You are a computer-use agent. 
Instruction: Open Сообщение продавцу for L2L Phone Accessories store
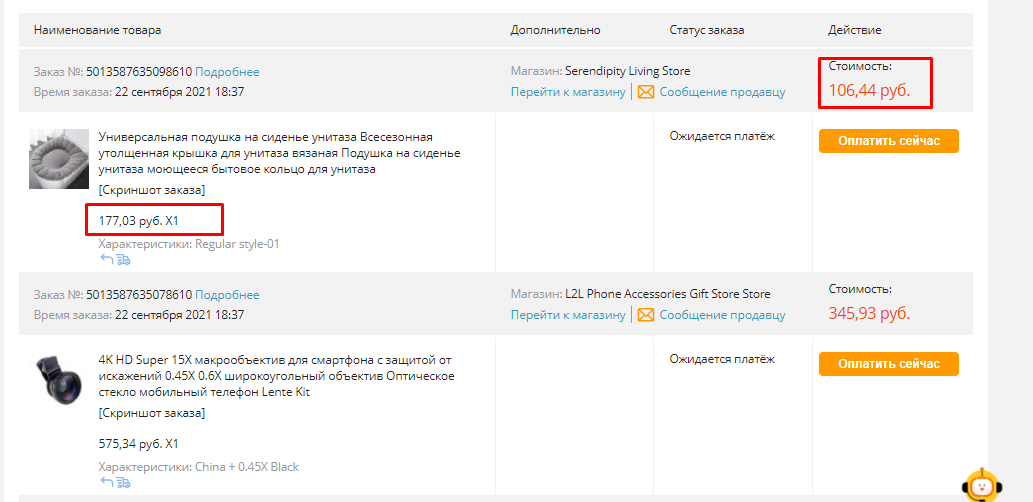(x=722, y=315)
